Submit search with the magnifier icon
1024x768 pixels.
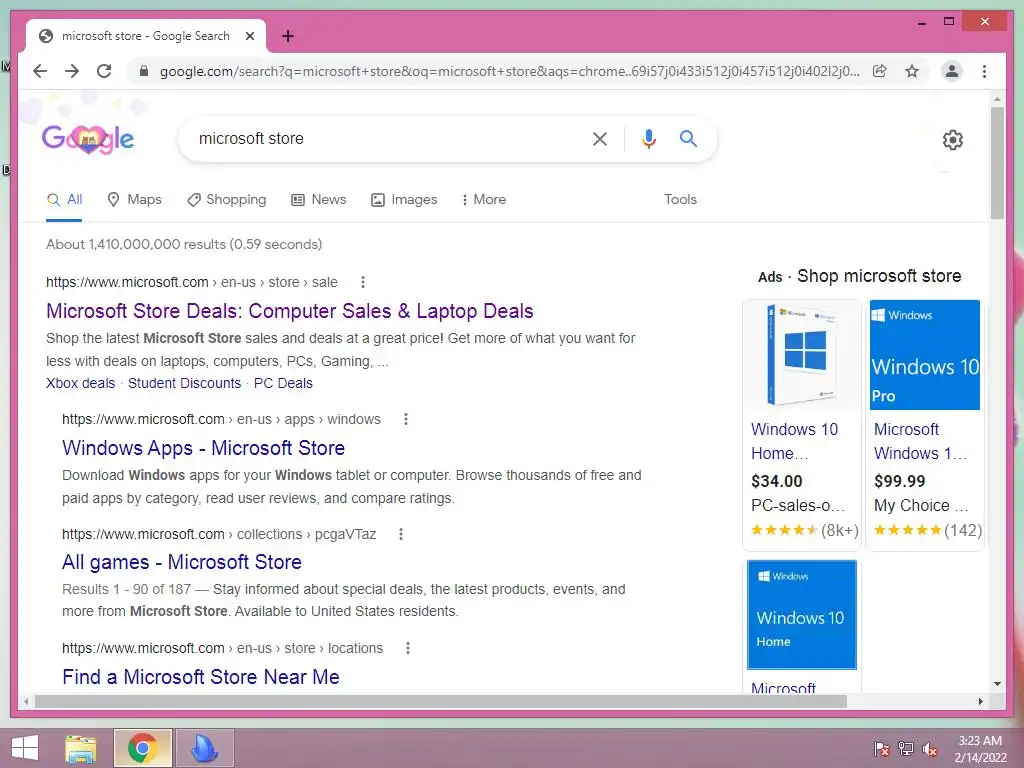point(688,138)
